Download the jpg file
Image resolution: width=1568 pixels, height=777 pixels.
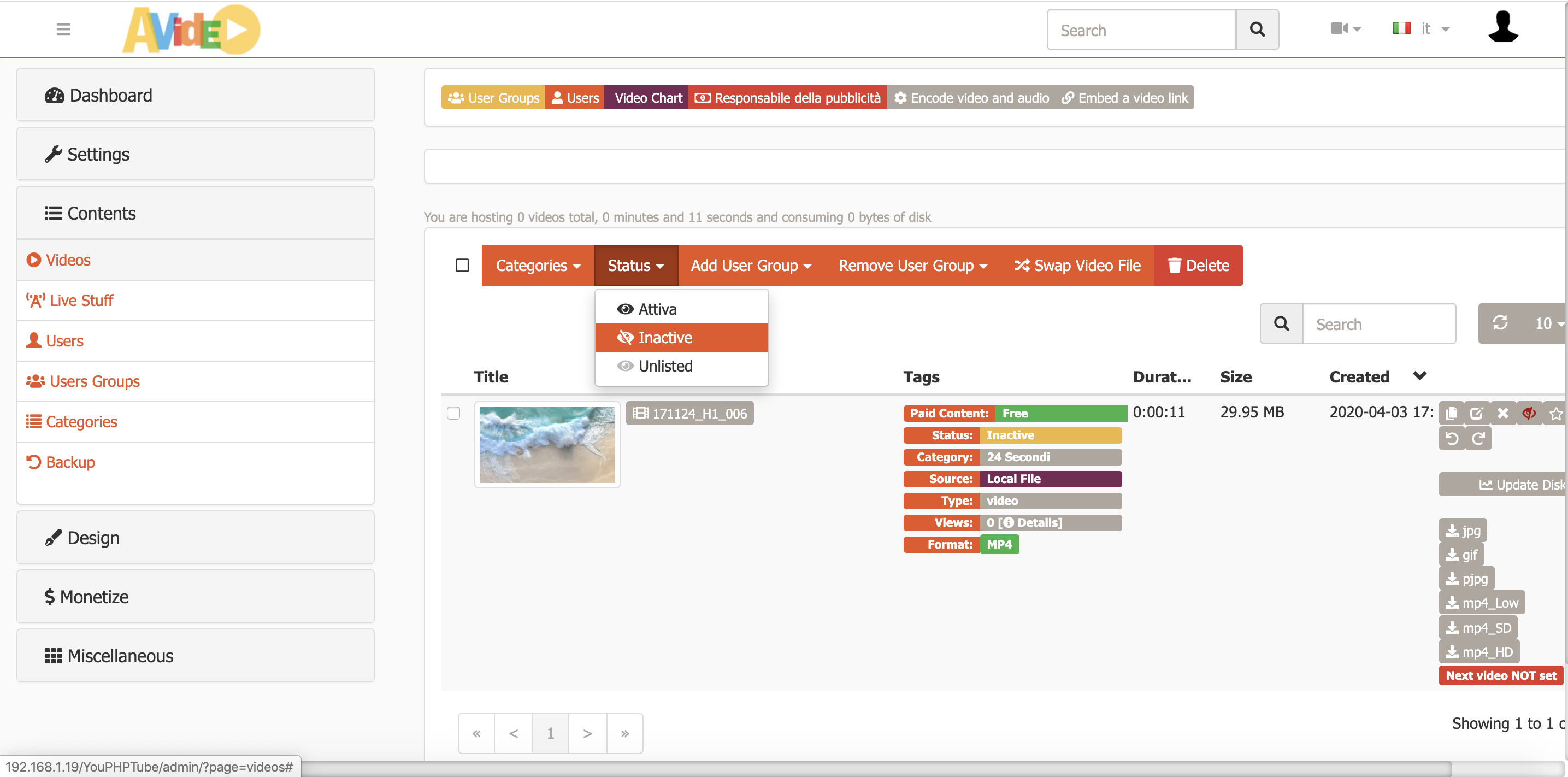[1463, 531]
